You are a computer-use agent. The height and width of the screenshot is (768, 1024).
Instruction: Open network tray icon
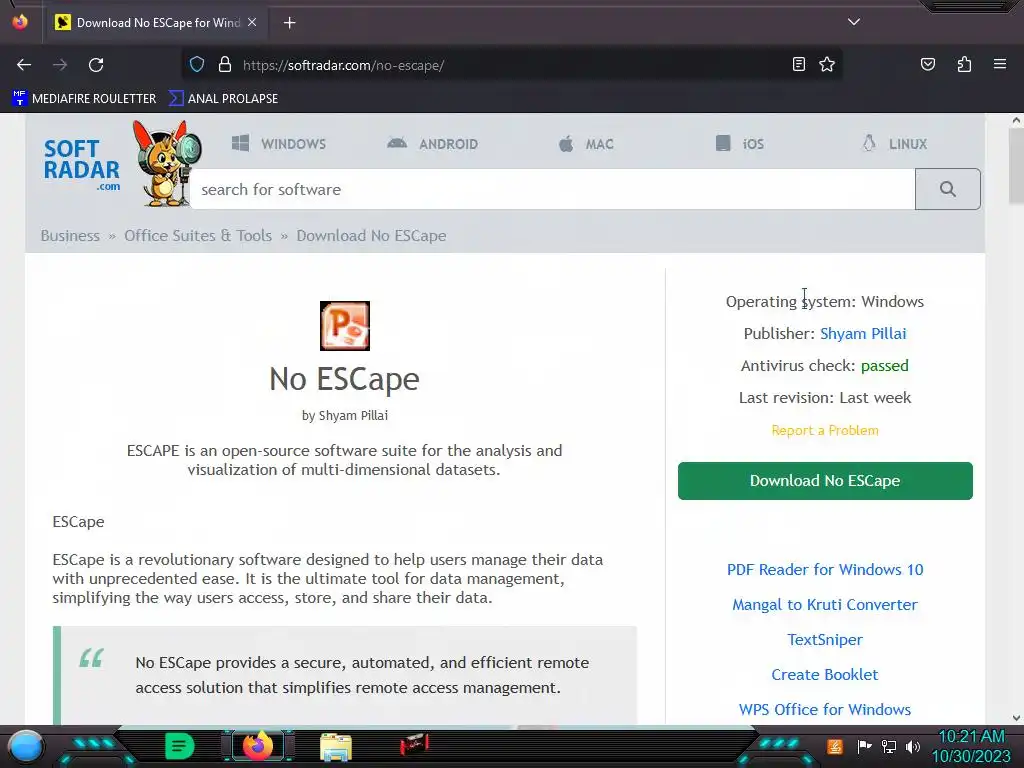pos(888,746)
